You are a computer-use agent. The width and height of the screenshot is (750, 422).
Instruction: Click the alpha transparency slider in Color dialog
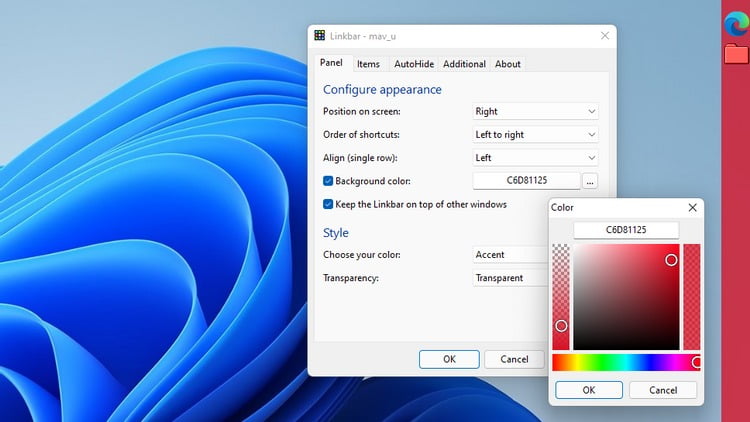click(x=561, y=297)
